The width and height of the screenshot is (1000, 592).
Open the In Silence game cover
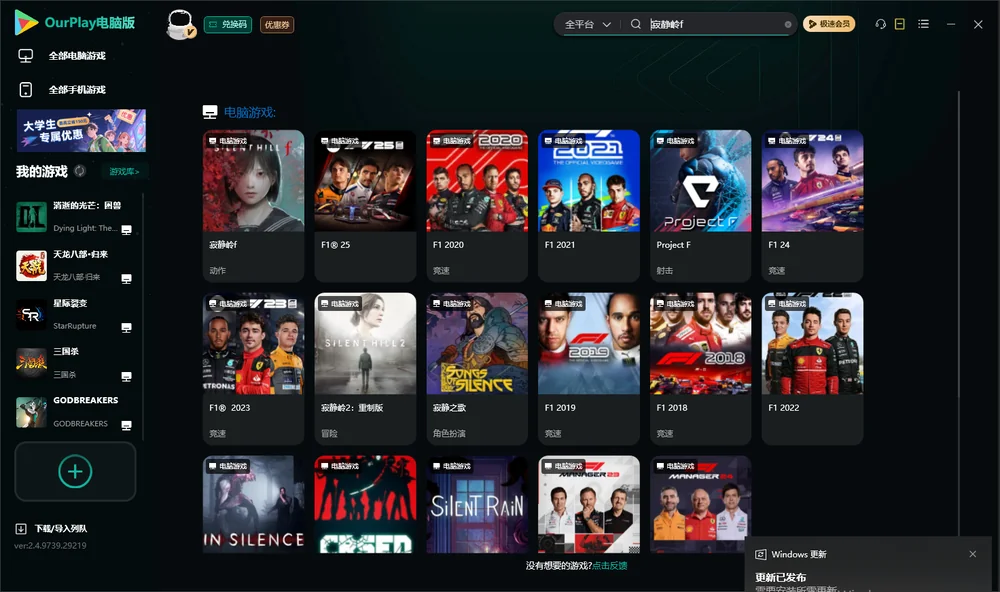(253, 504)
